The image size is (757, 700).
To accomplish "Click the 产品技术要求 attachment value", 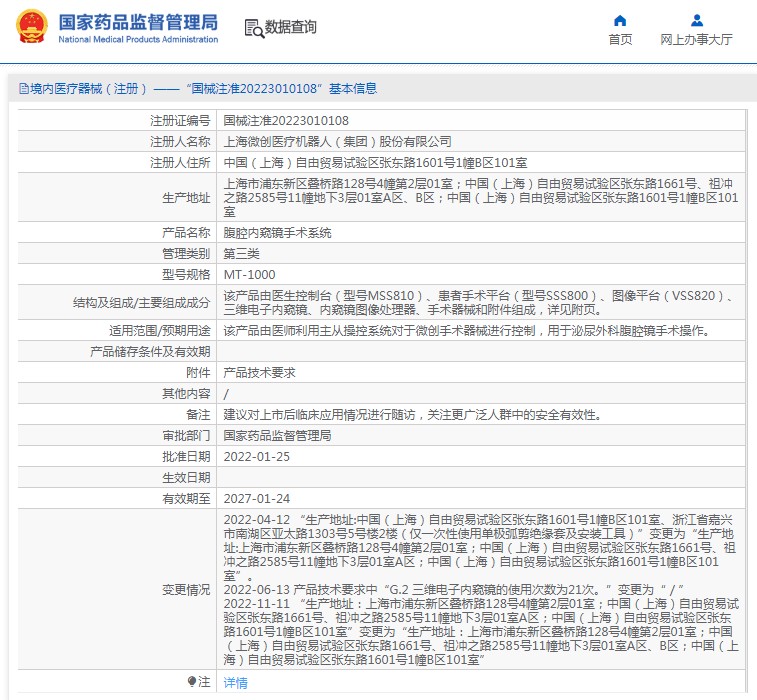I will pyautogui.click(x=259, y=372).
